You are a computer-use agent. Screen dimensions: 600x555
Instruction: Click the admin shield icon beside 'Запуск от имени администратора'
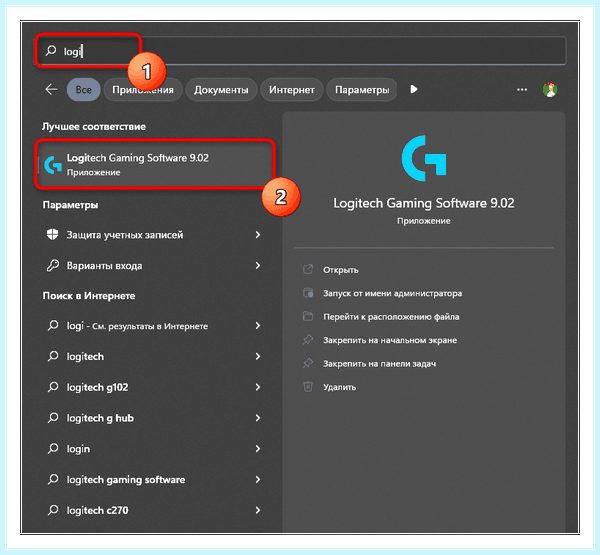click(308, 293)
